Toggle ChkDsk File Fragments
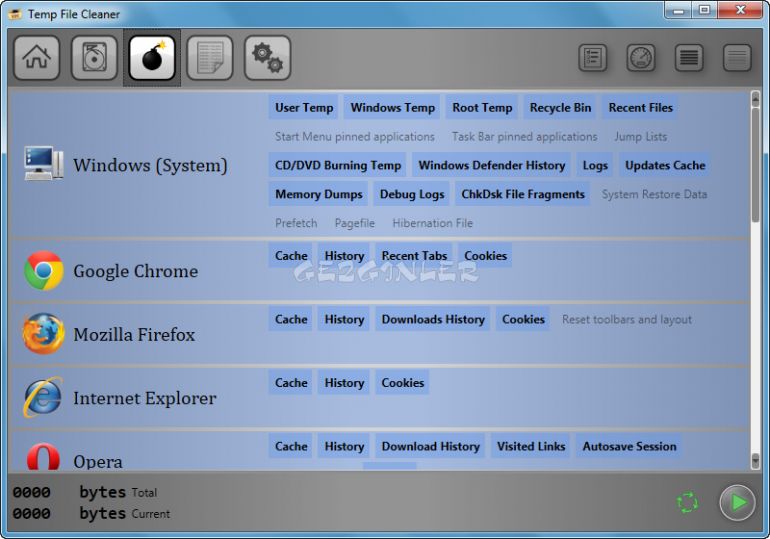770x539 pixels. [523, 194]
